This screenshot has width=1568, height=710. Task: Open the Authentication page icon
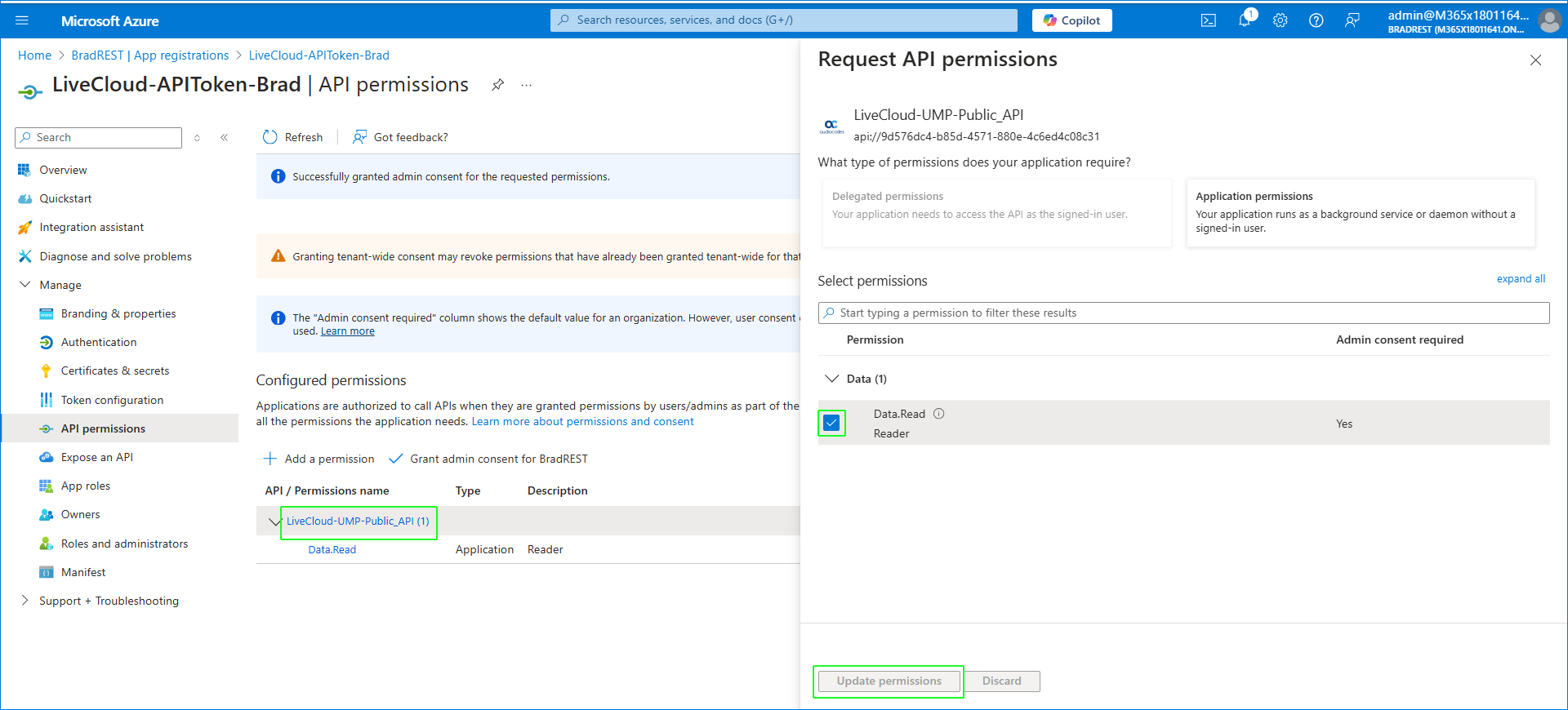tap(47, 342)
